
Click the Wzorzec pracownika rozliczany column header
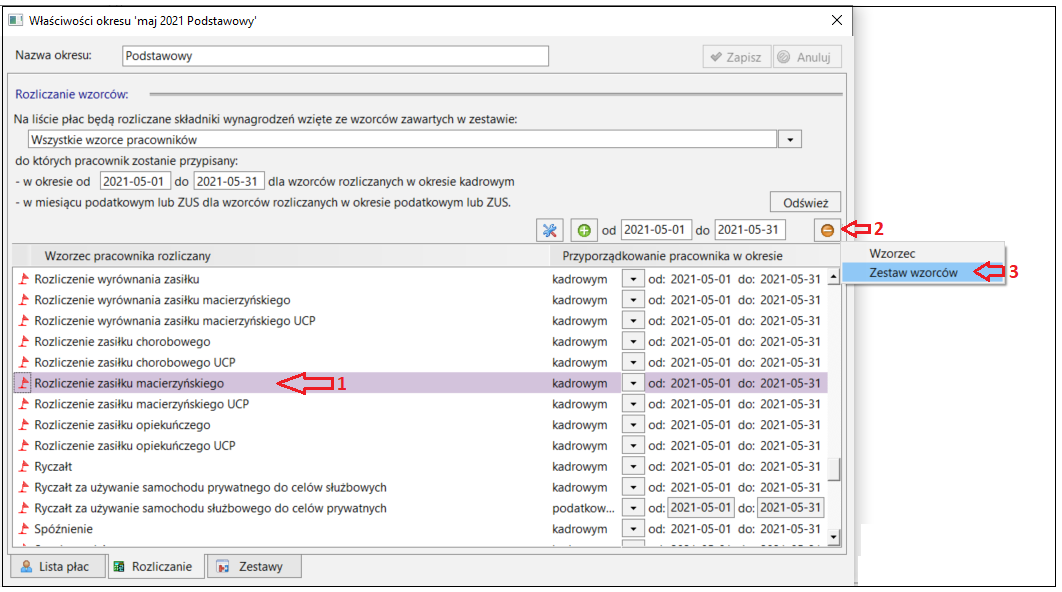(127, 256)
